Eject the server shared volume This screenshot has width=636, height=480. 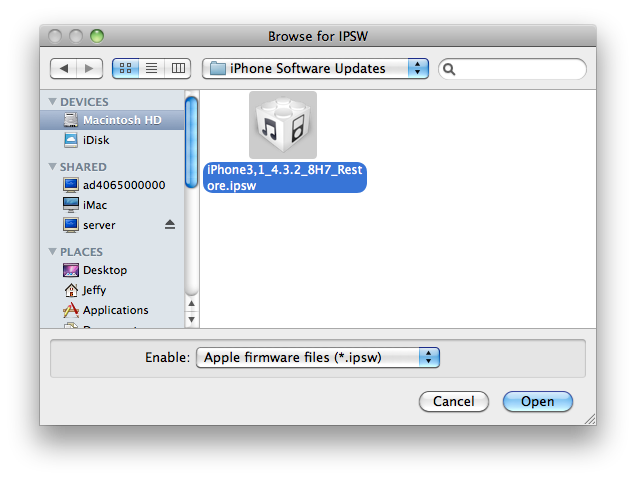(170, 225)
